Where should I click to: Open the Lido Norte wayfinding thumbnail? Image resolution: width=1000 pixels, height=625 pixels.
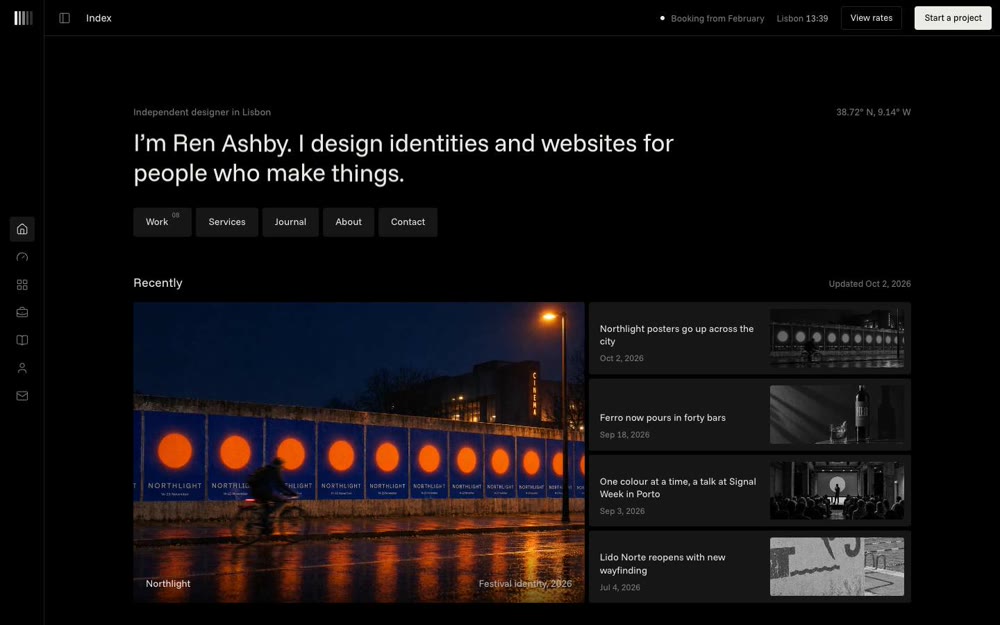837,567
